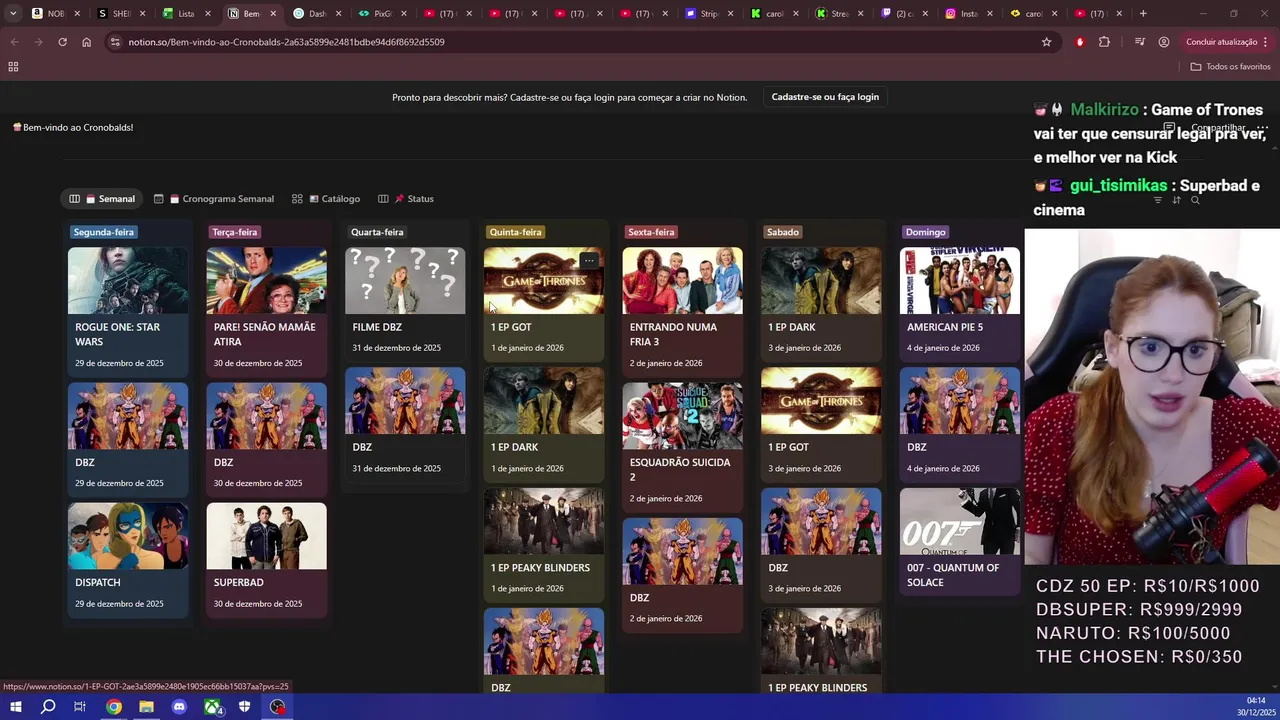Open Task View on the taskbar
Screen dimensions: 1280x720
[x=80, y=707]
